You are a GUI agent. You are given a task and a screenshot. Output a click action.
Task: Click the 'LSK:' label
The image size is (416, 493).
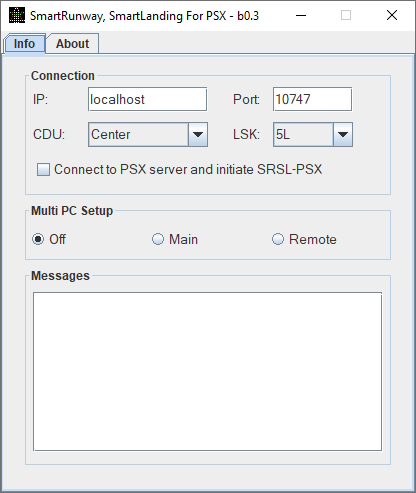246,135
